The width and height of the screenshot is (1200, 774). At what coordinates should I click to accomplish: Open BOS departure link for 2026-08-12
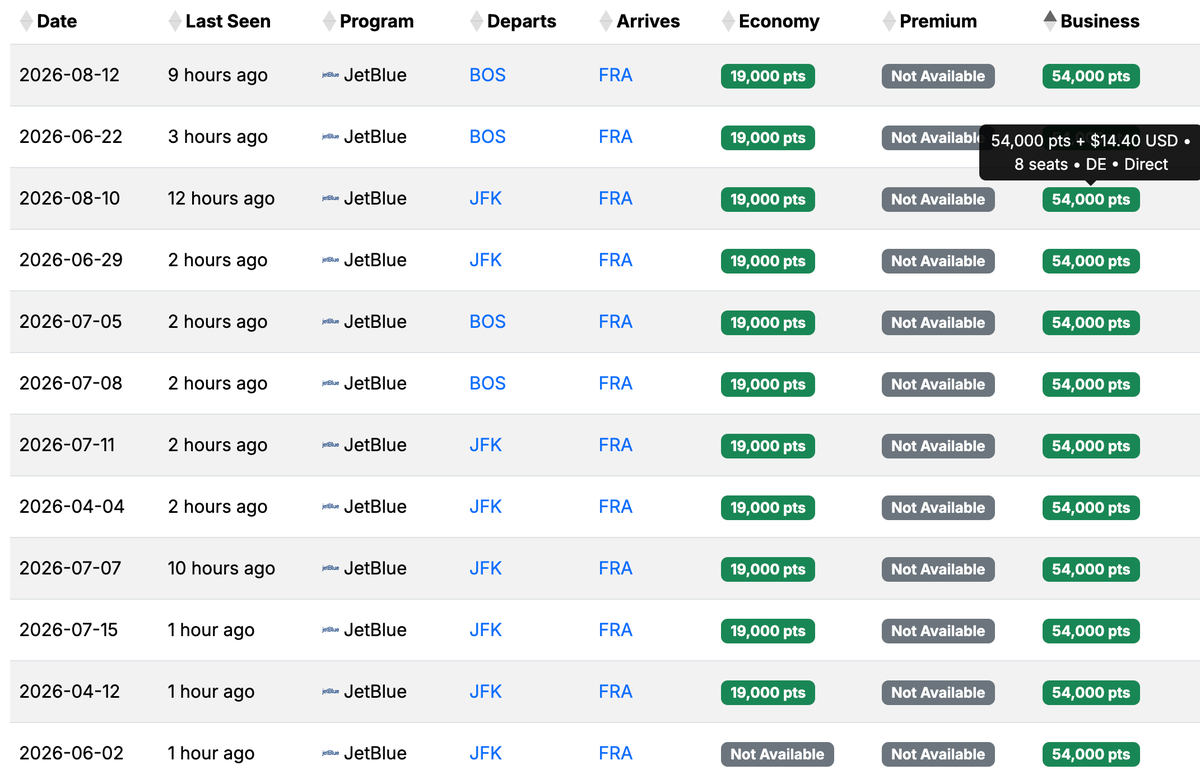[x=487, y=75]
